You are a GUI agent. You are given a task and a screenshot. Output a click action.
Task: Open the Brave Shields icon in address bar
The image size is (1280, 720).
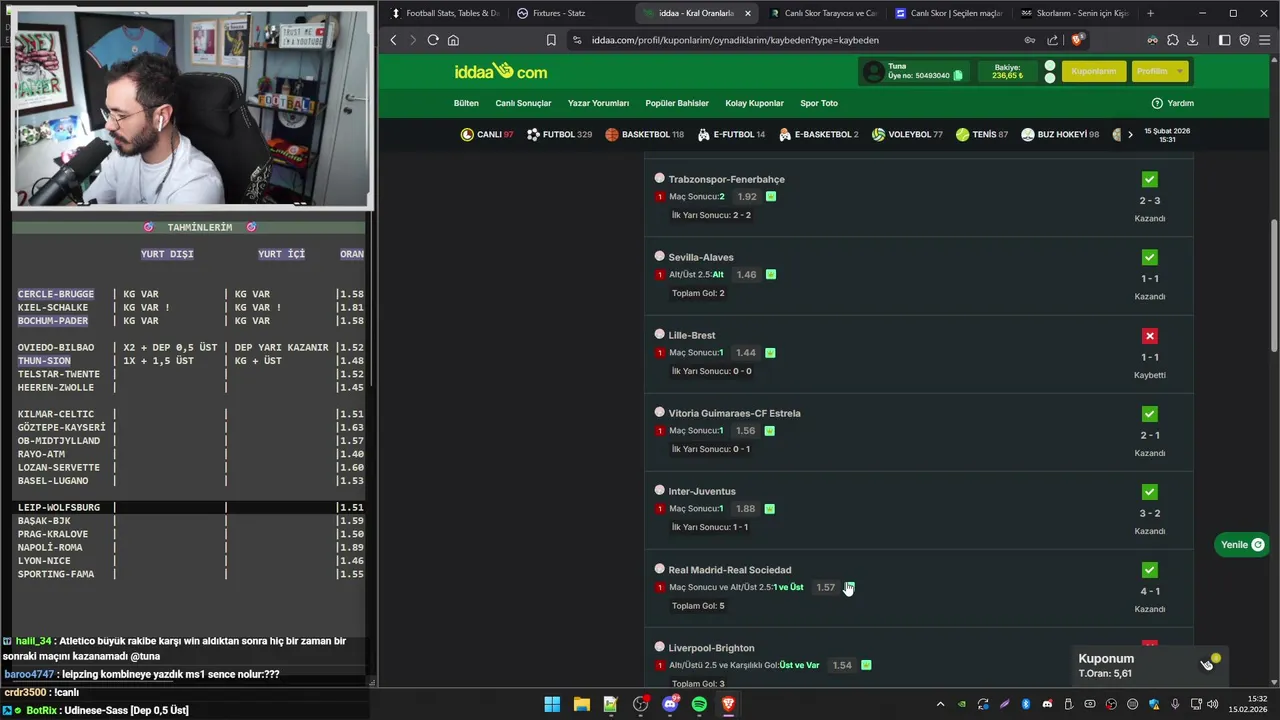[x=1077, y=40]
